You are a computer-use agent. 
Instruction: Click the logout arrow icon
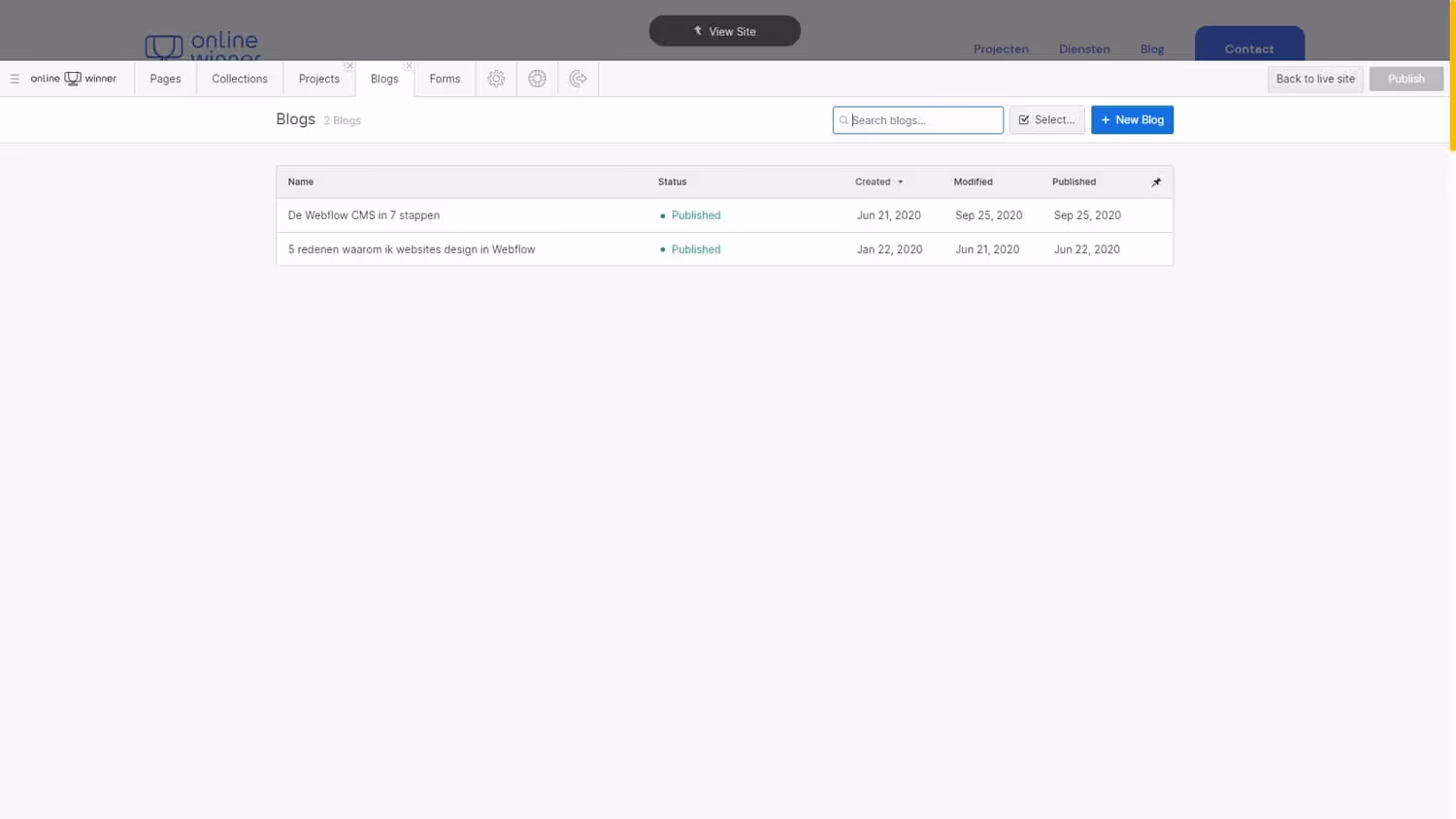tap(578, 79)
